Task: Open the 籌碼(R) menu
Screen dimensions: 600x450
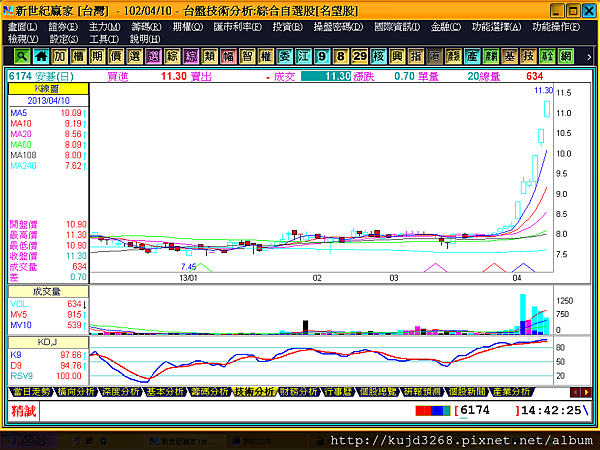Action: tap(146, 27)
